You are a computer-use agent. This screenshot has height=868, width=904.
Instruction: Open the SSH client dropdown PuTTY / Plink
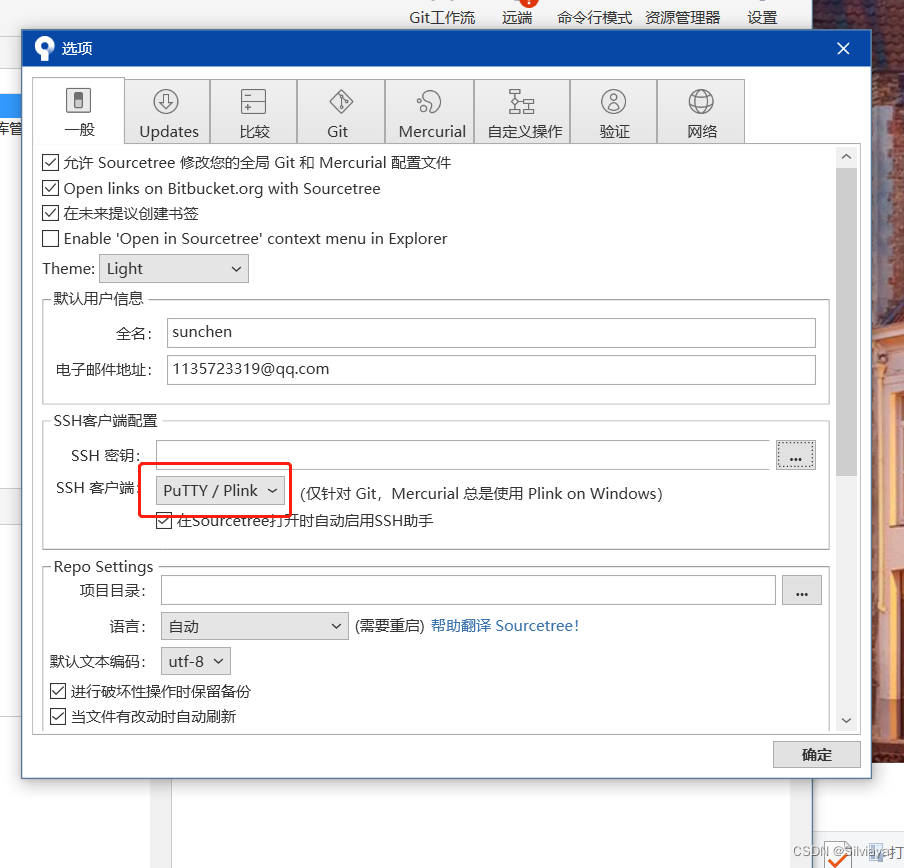click(x=220, y=490)
